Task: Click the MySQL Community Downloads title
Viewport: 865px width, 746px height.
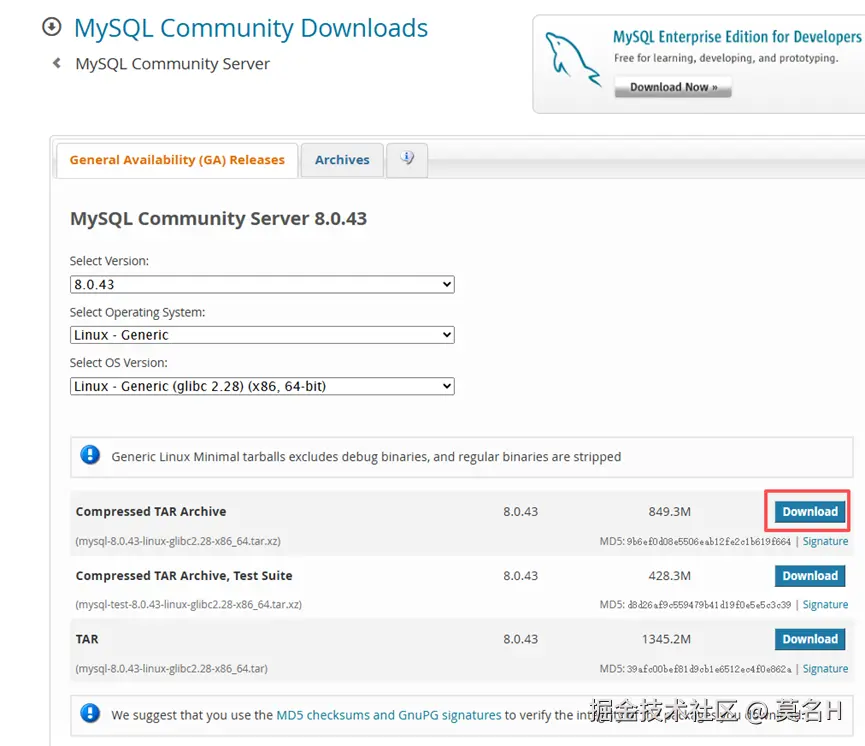Action: coord(251,28)
